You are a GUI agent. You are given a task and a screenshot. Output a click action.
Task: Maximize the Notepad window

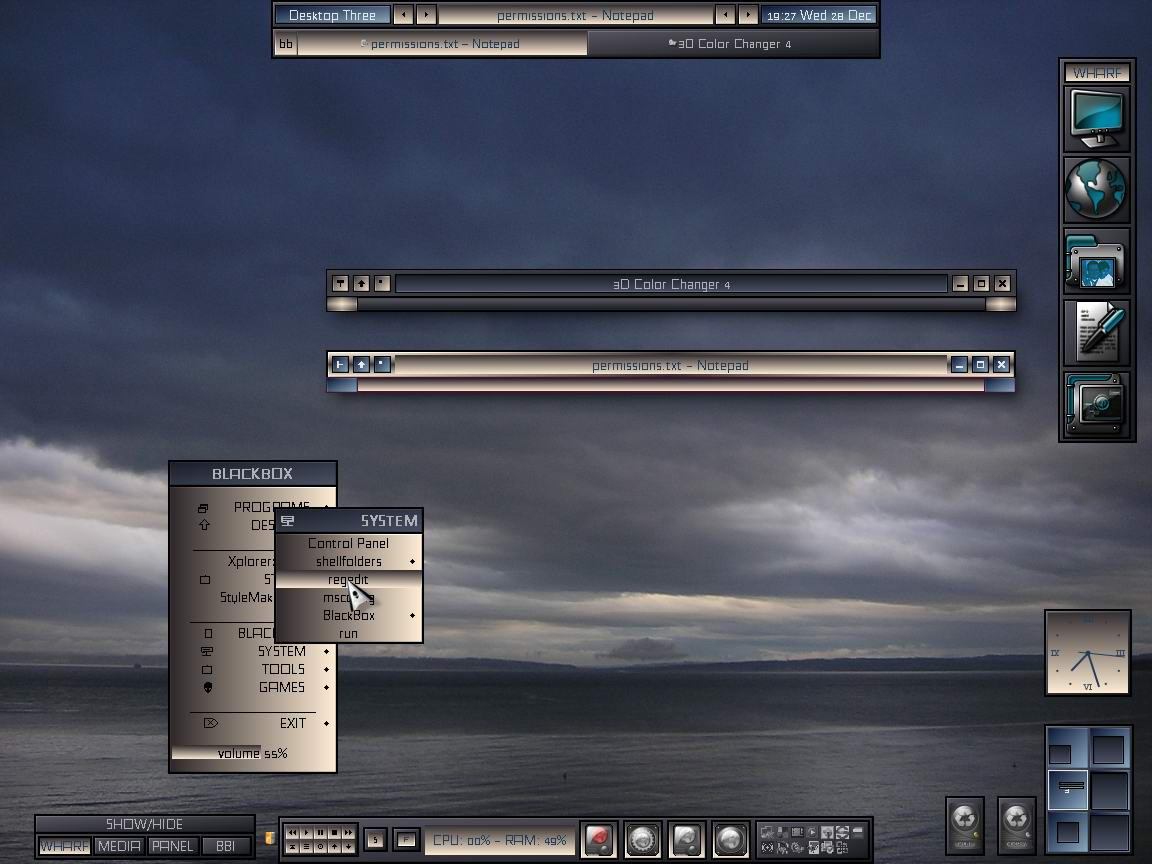coord(980,364)
